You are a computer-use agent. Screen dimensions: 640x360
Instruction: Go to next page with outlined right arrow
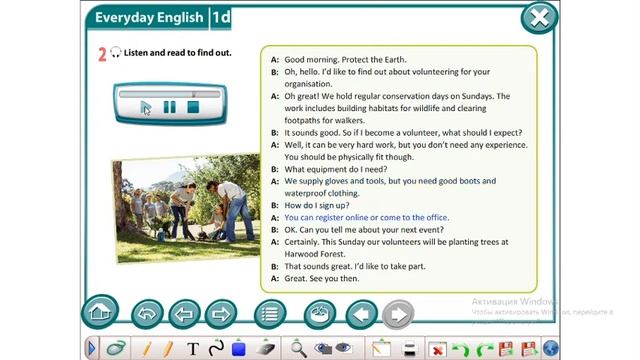pos(220,314)
